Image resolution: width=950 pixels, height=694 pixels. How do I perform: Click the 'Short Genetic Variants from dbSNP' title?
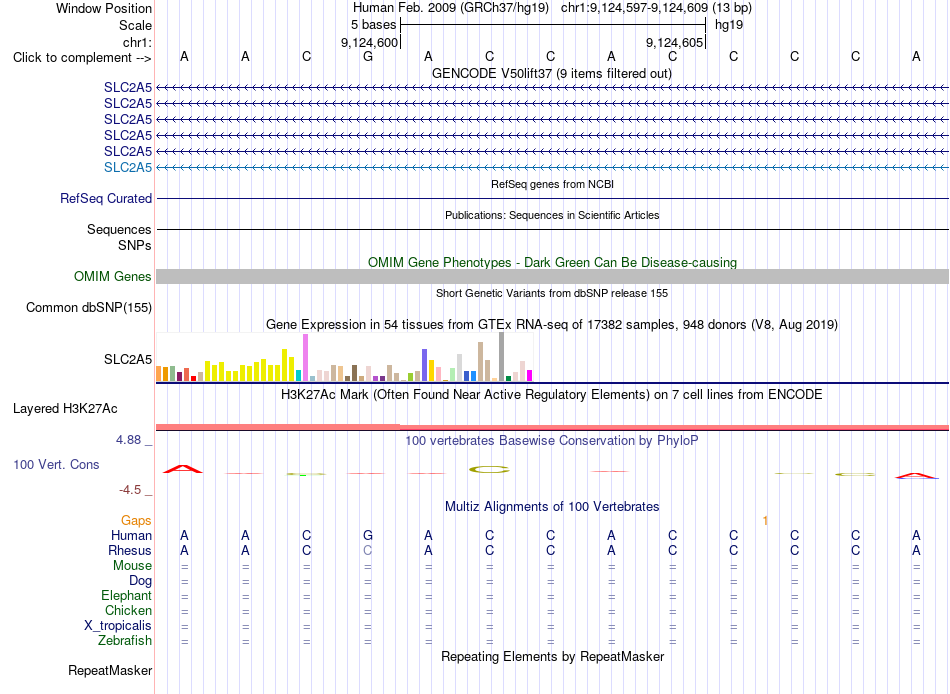click(552, 293)
